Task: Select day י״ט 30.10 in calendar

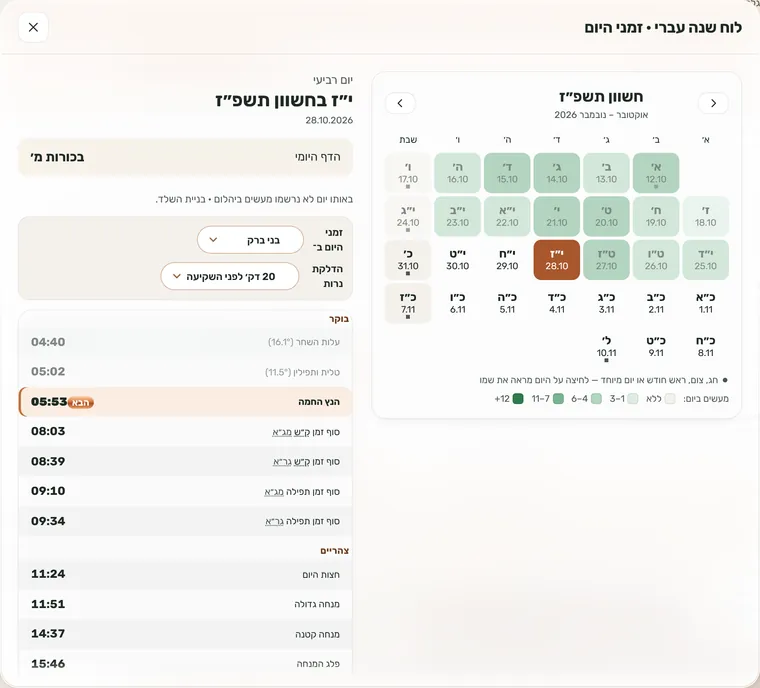Action: (458, 260)
